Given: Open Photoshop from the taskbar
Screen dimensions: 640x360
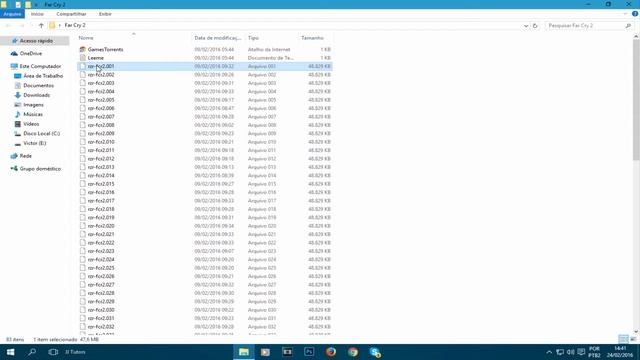Looking at the screenshot, I should (x=309, y=352).
